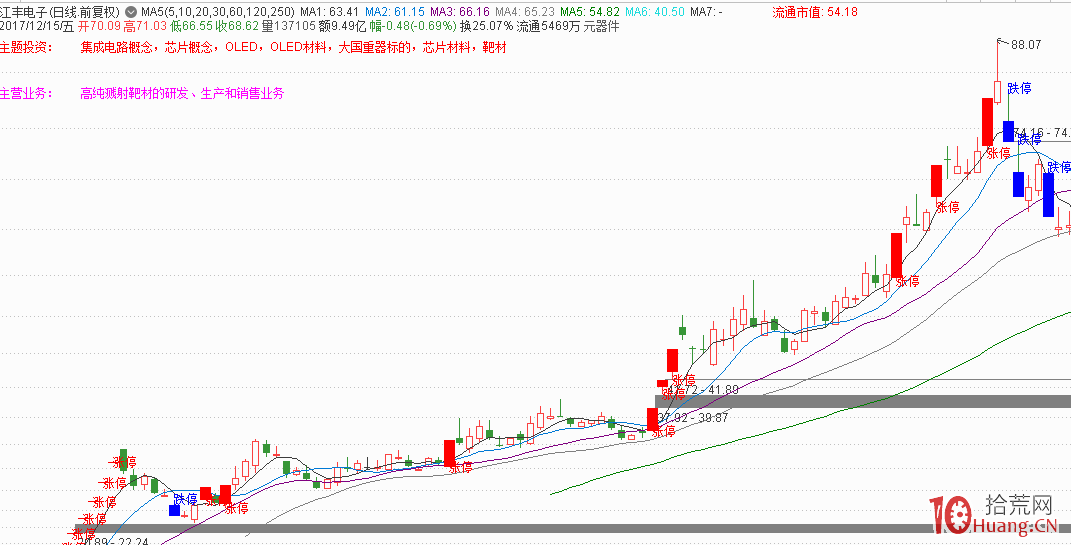Click the low price 低66.55

192,27
